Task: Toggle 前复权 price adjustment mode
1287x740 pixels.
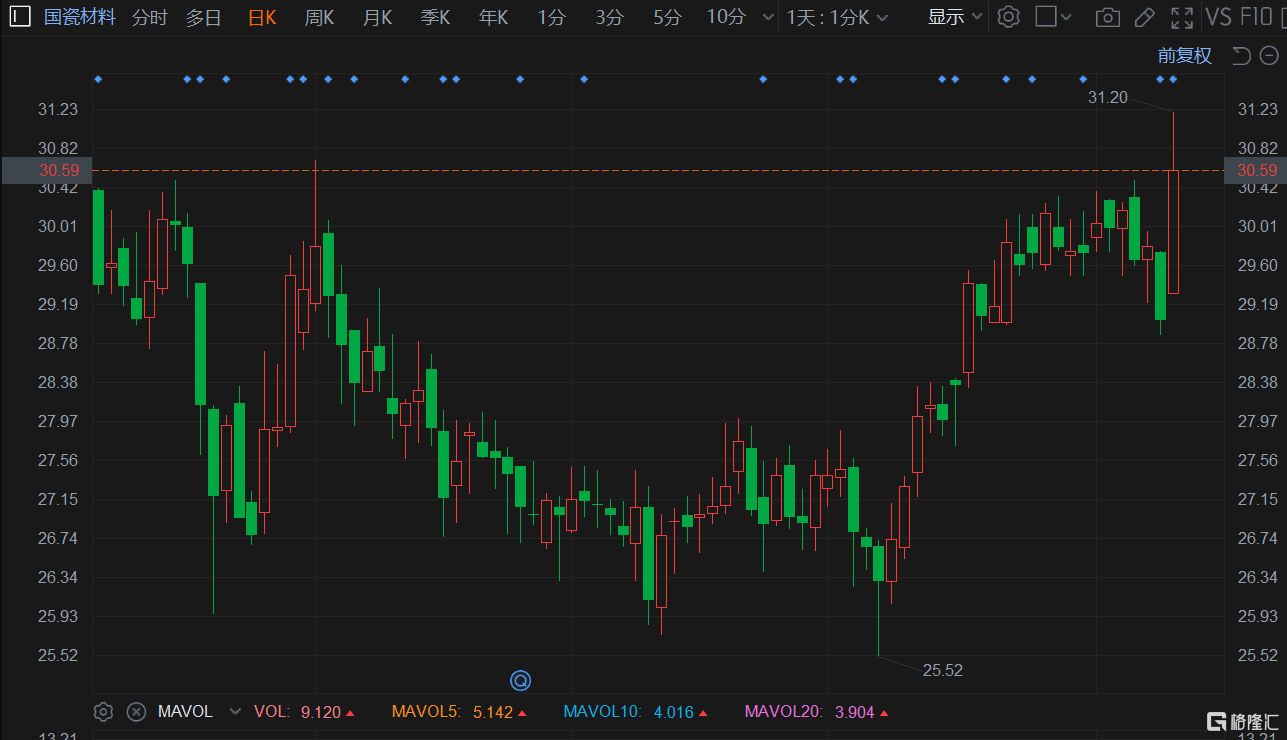Action: pyautogui.click(x=1184, y=56)
